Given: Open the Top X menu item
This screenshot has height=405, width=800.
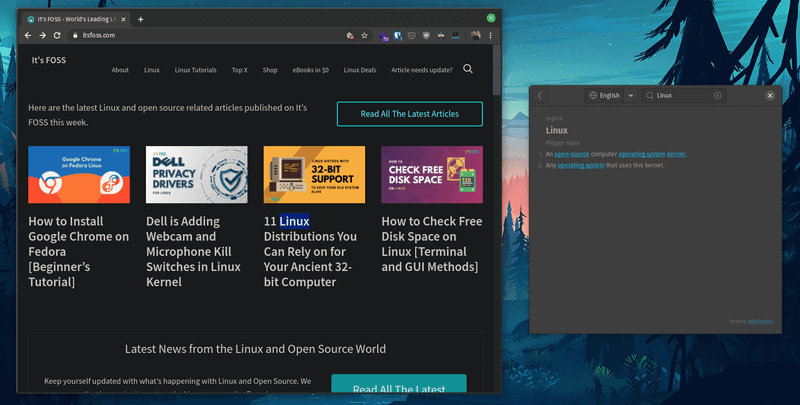Looking at the screenshot, I should pos(239,70).
